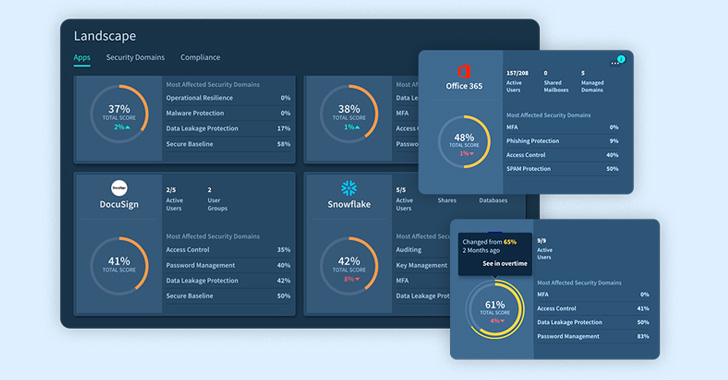728x380 pixels.
Task: Select Access Control 41% row
Action: [593, 308]
